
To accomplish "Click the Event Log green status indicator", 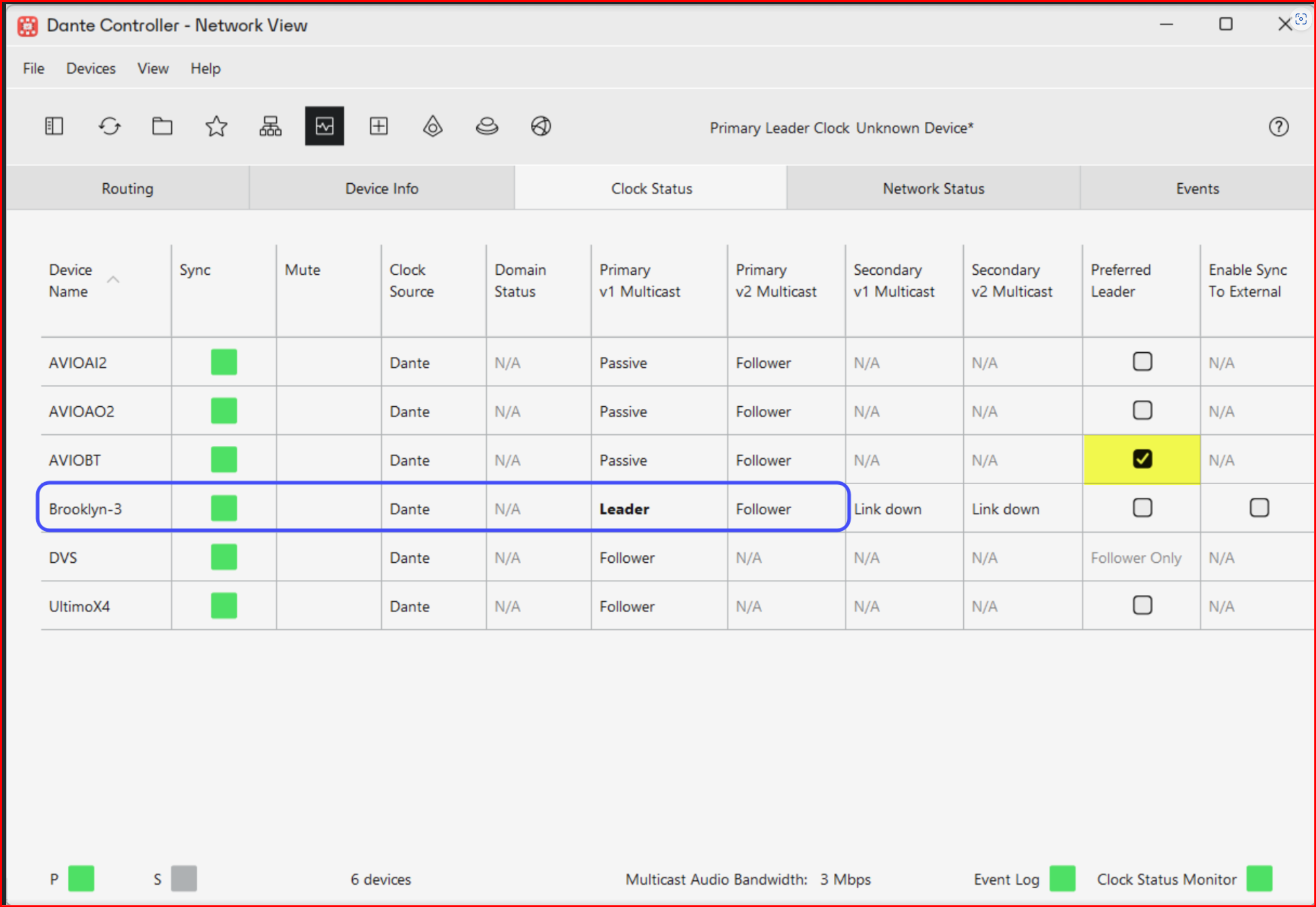I will coord(1062,879).
